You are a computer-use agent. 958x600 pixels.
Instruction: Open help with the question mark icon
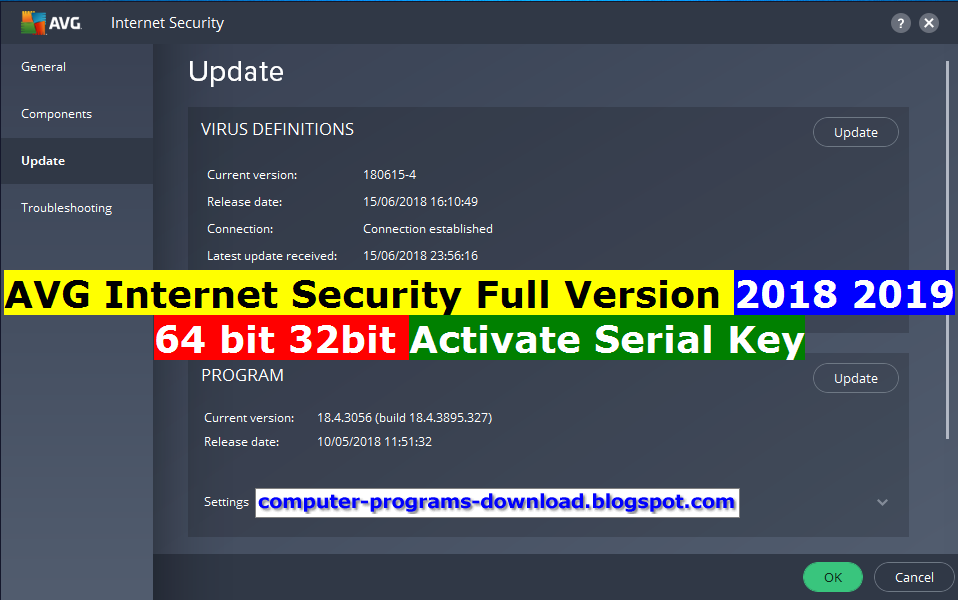point(900,23)
